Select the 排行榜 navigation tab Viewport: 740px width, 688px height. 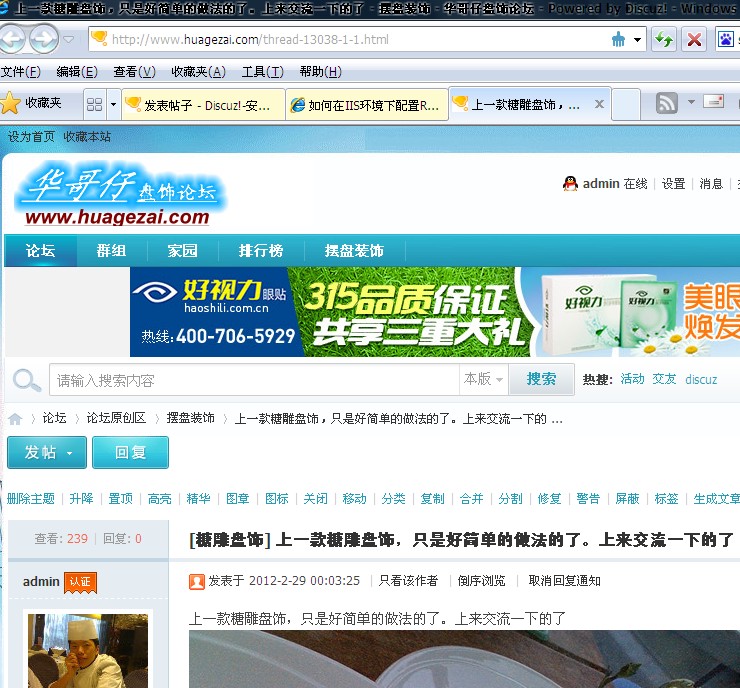tap(261, 251)
